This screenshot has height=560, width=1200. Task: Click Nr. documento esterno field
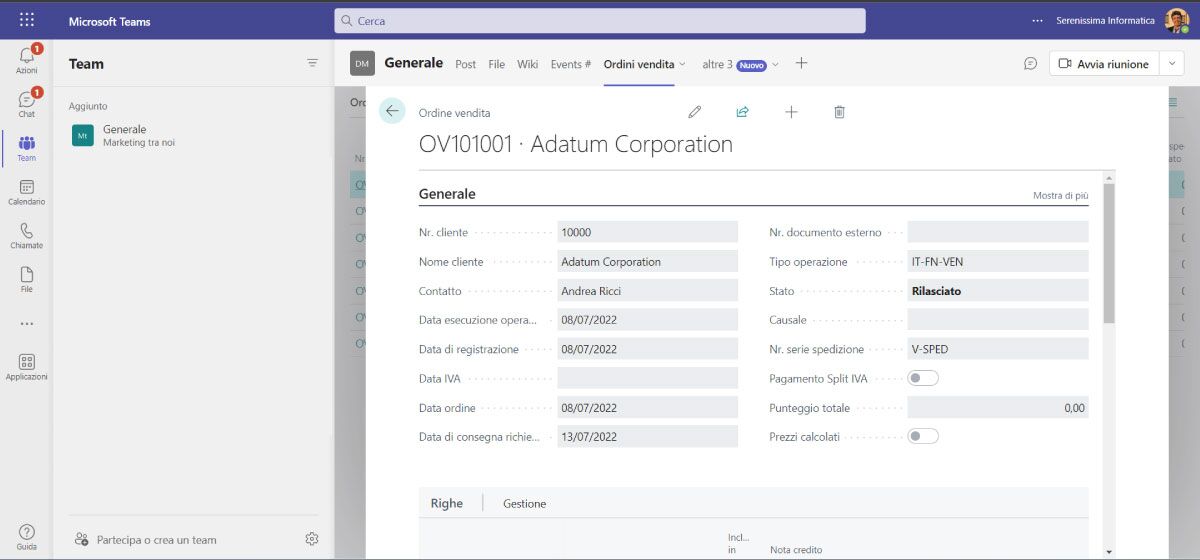coord(998,232)
